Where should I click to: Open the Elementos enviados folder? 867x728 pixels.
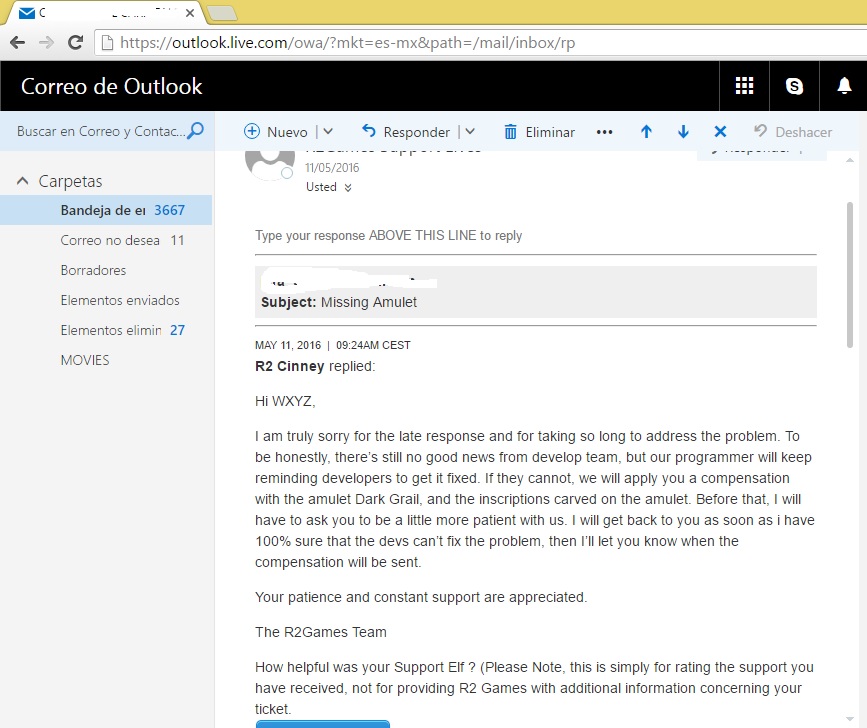point(120,300)
